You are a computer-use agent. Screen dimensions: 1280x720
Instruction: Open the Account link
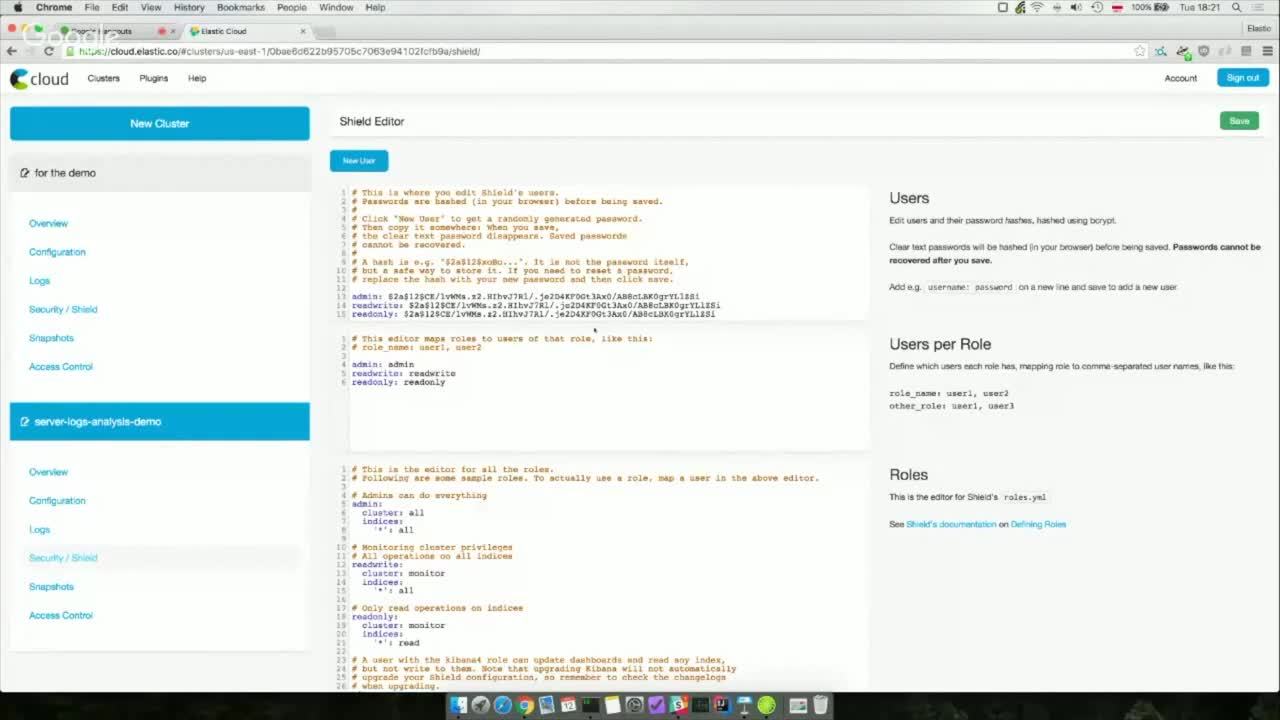[1180, 78]
